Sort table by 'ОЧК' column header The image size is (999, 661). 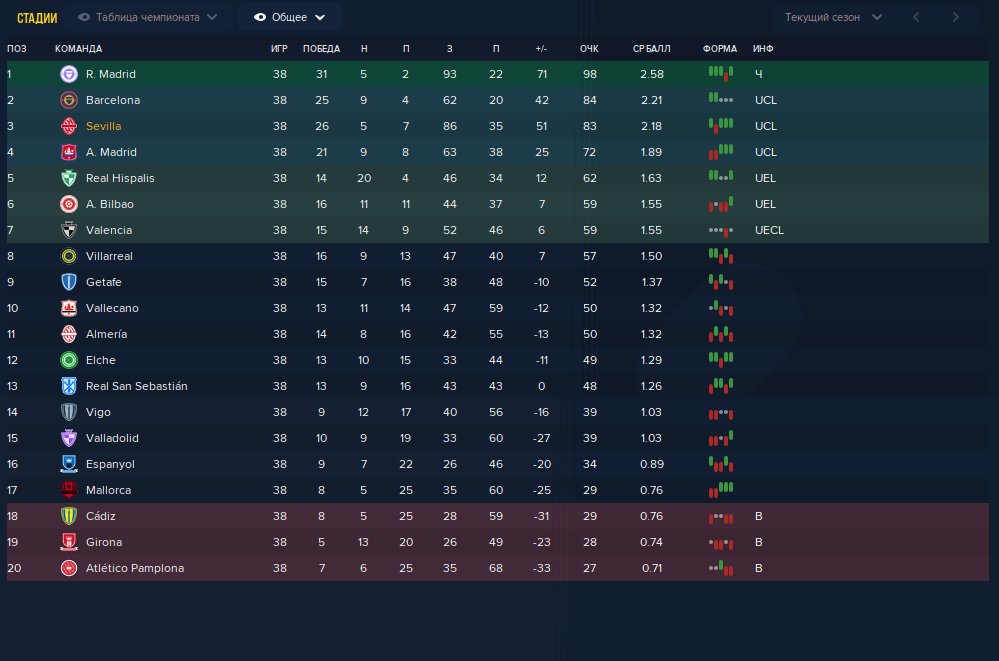pos(589,49)
